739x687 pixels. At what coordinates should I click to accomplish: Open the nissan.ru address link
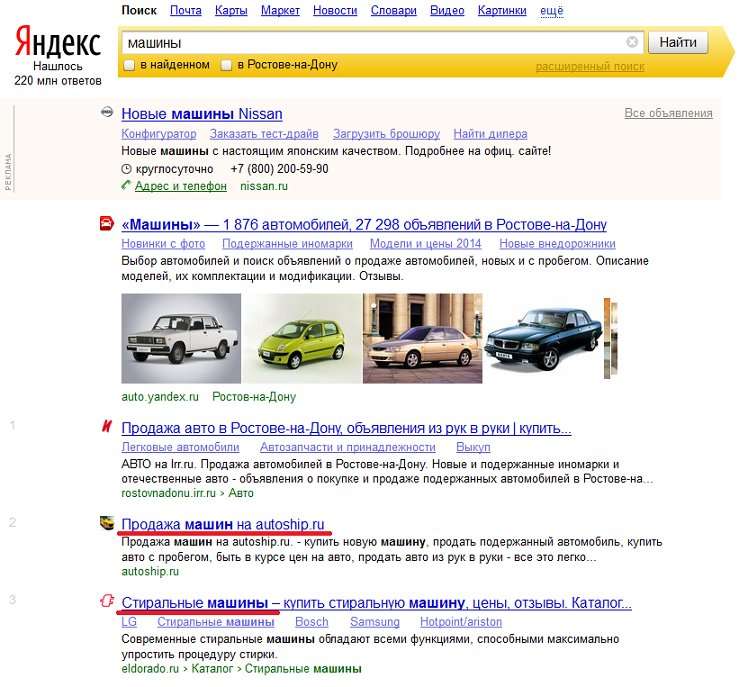tap(264, 186)
